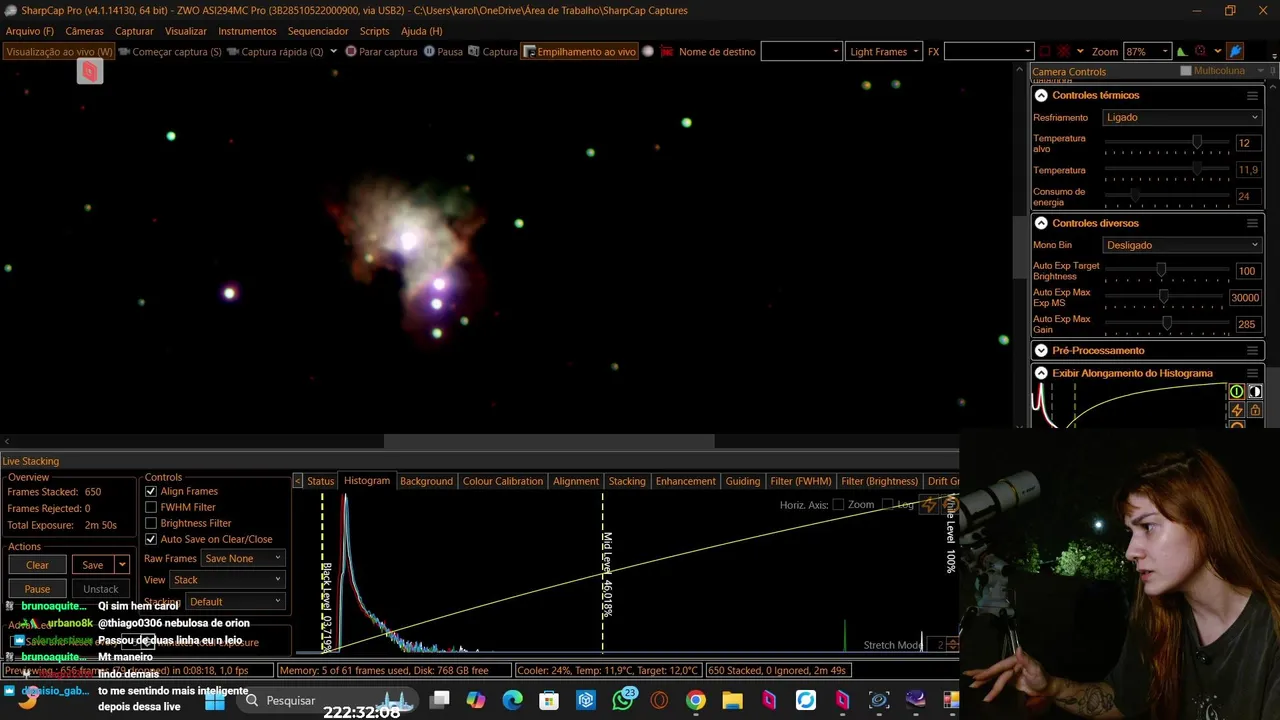Click the lightning auto-stretch icon in Live Stacking histogram
The height and width of the screenshot is (720, 1280).
pyautogui.click(x=929, y=505)
